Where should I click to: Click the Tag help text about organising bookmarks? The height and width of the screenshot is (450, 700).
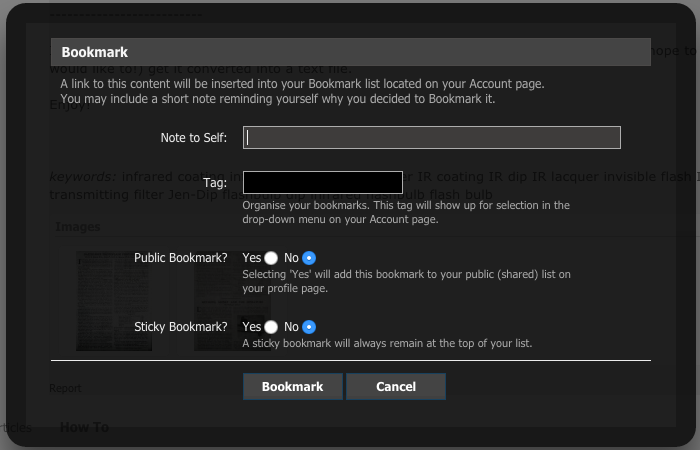click(405, 212)
